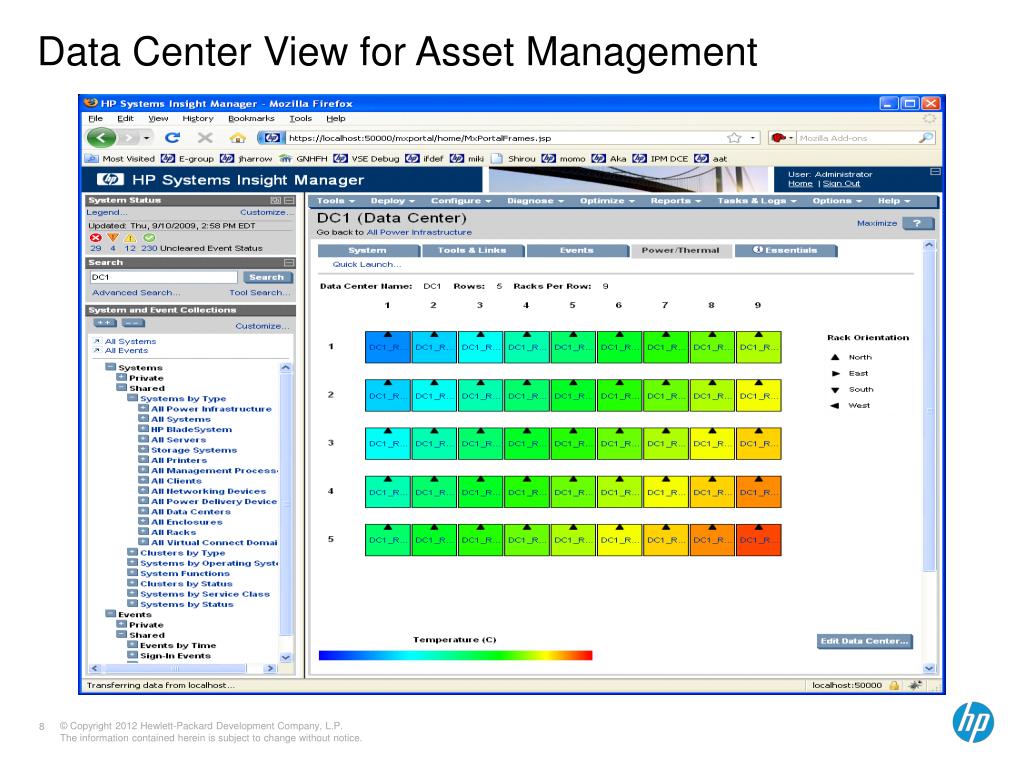Go to the Firefox home icon
The height and width of the screenshot is (768, 1024).
(x=238, y=138)
